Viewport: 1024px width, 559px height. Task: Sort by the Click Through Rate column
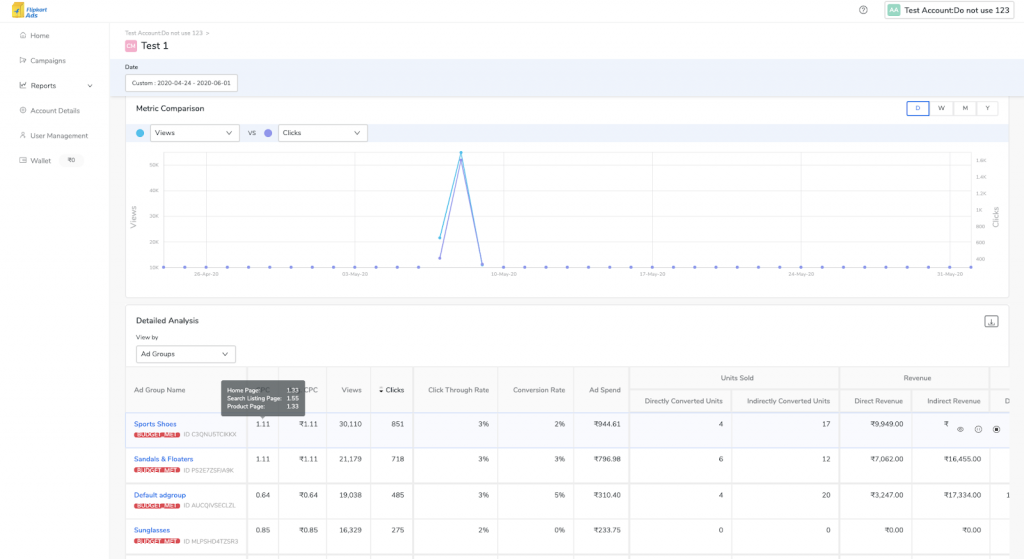[458, 390]
